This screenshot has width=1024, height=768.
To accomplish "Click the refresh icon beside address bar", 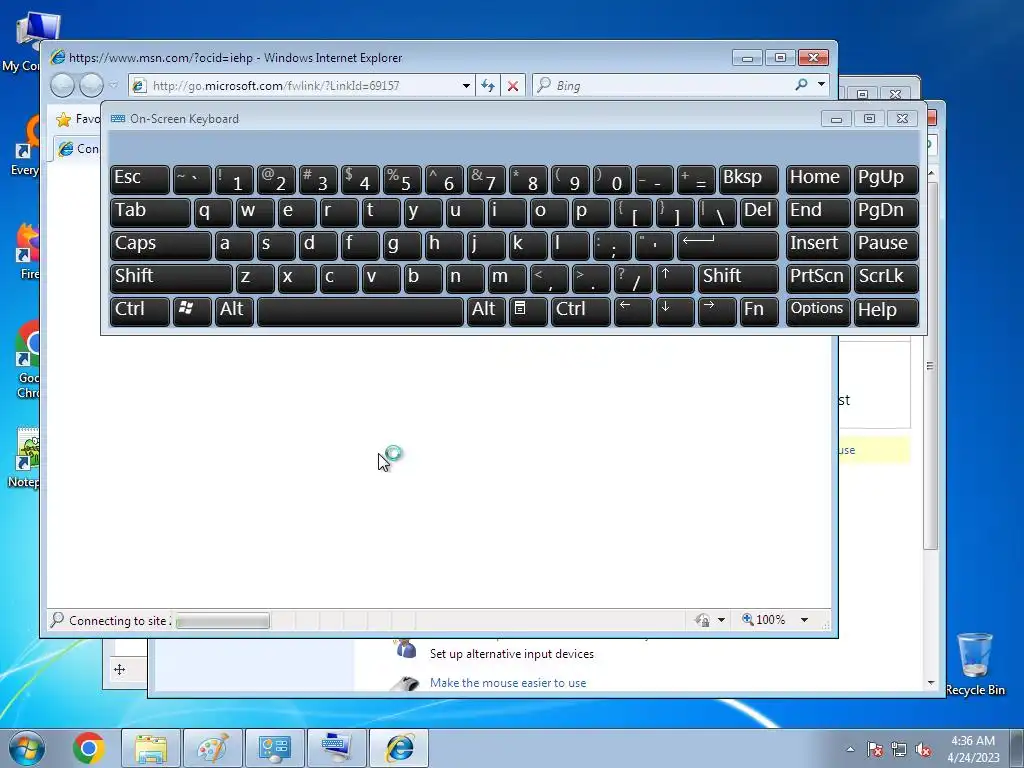I will (x=488, y=86).
